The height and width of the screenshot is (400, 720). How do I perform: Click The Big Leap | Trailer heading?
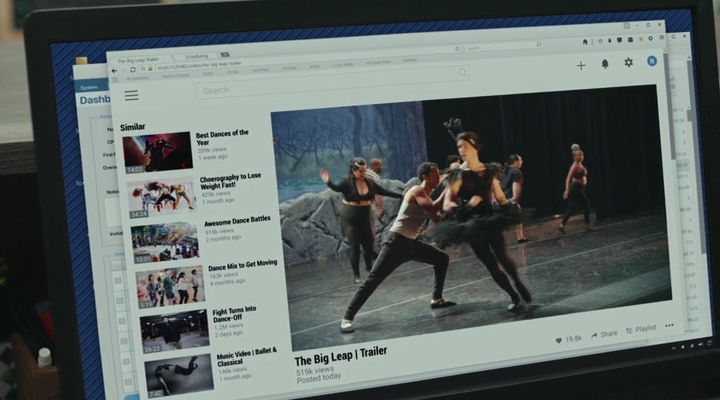[x=341, y=355]
